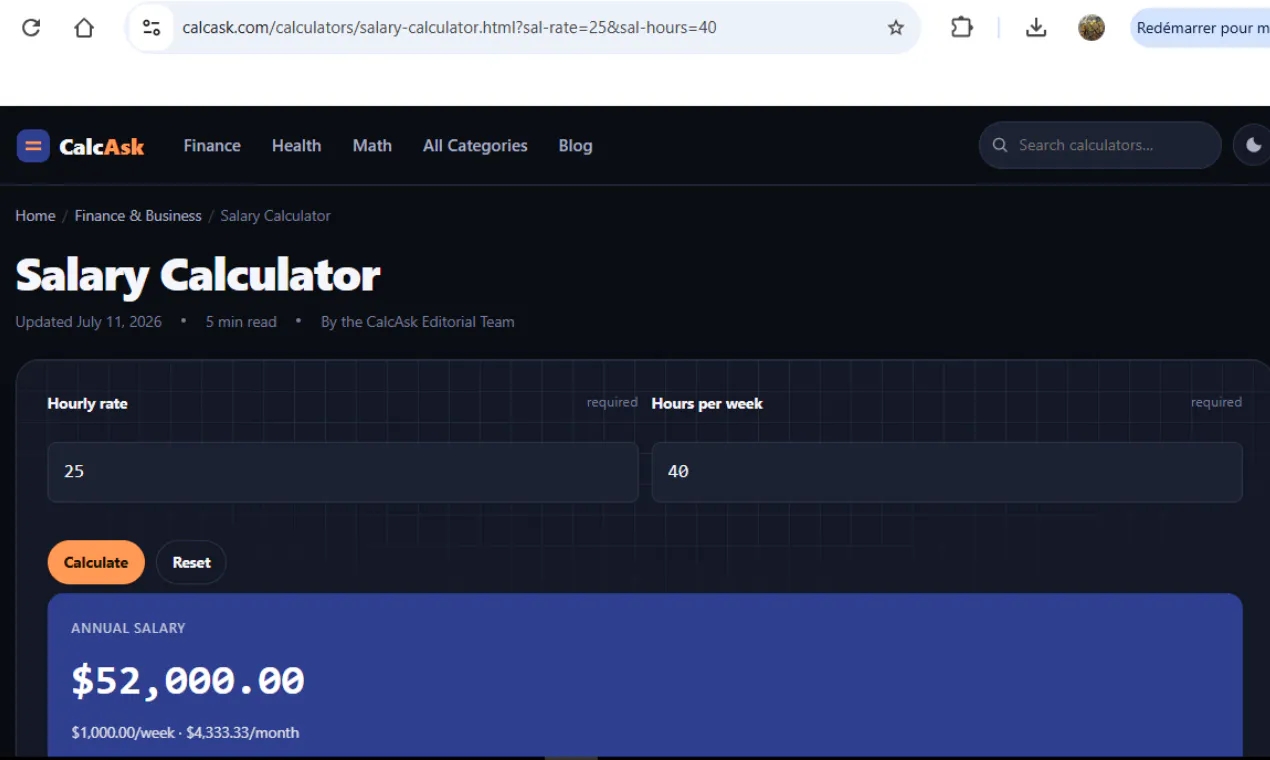Click the address bar URL
This screenshot has width=1270, height=760.
[449, 28]
